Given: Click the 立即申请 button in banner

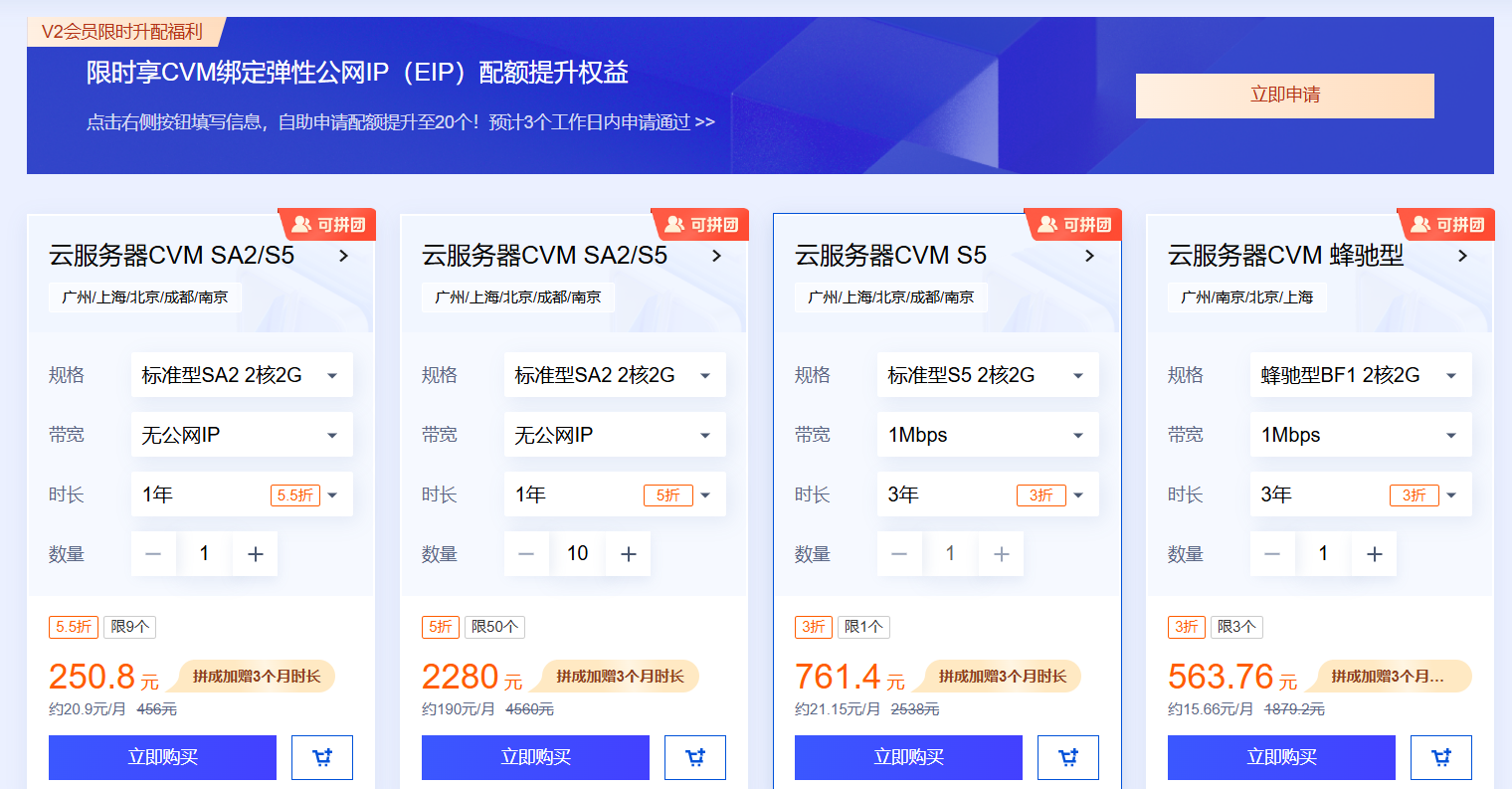Looking at the screenshot, I should (x=1284, y=96).
